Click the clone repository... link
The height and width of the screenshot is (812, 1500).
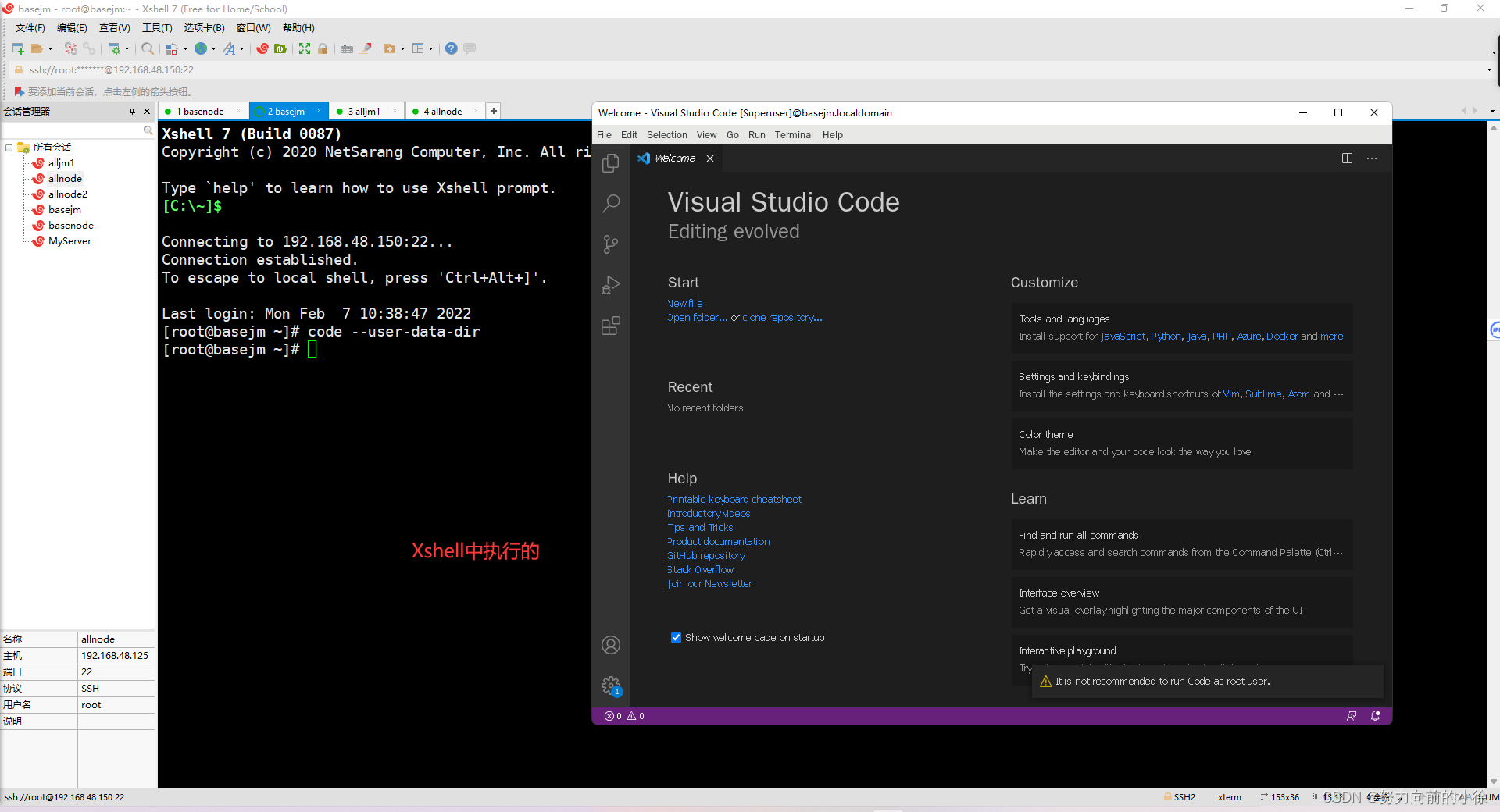click(782, 317)
